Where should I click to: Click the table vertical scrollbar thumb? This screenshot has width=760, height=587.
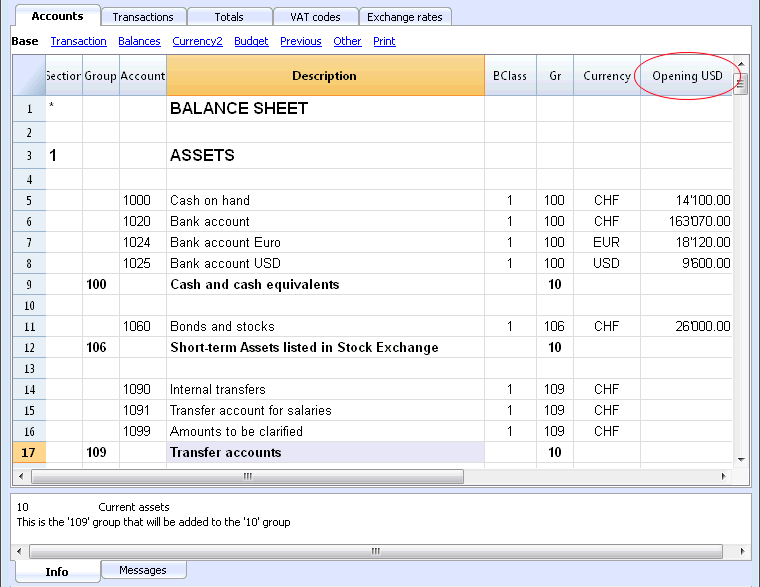tap(741, 83)
